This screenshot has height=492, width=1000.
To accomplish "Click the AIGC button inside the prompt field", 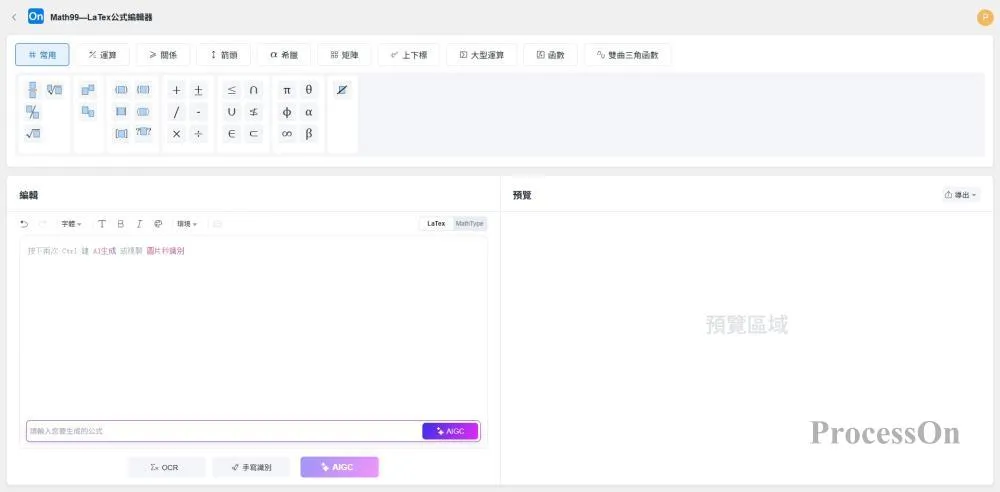I will pyautogui.click(x=450, y=431).
